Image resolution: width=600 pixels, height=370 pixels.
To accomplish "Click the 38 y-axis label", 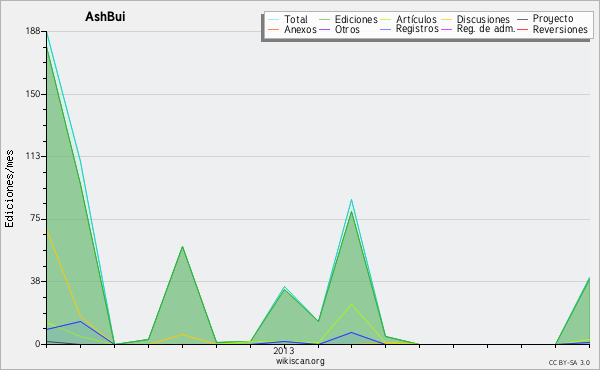I will pos(35,281).
